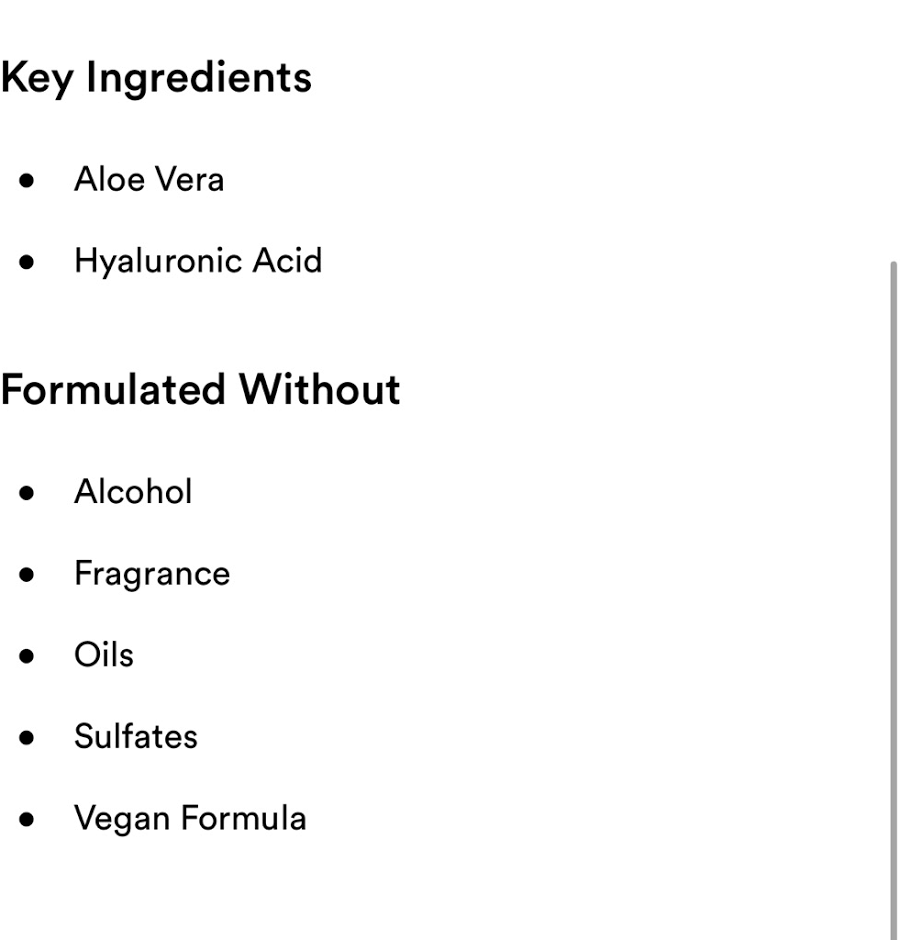900x940 pixels.
Task: Click the bullet beside Aloe Vera
Action: [x=27, y=181]
